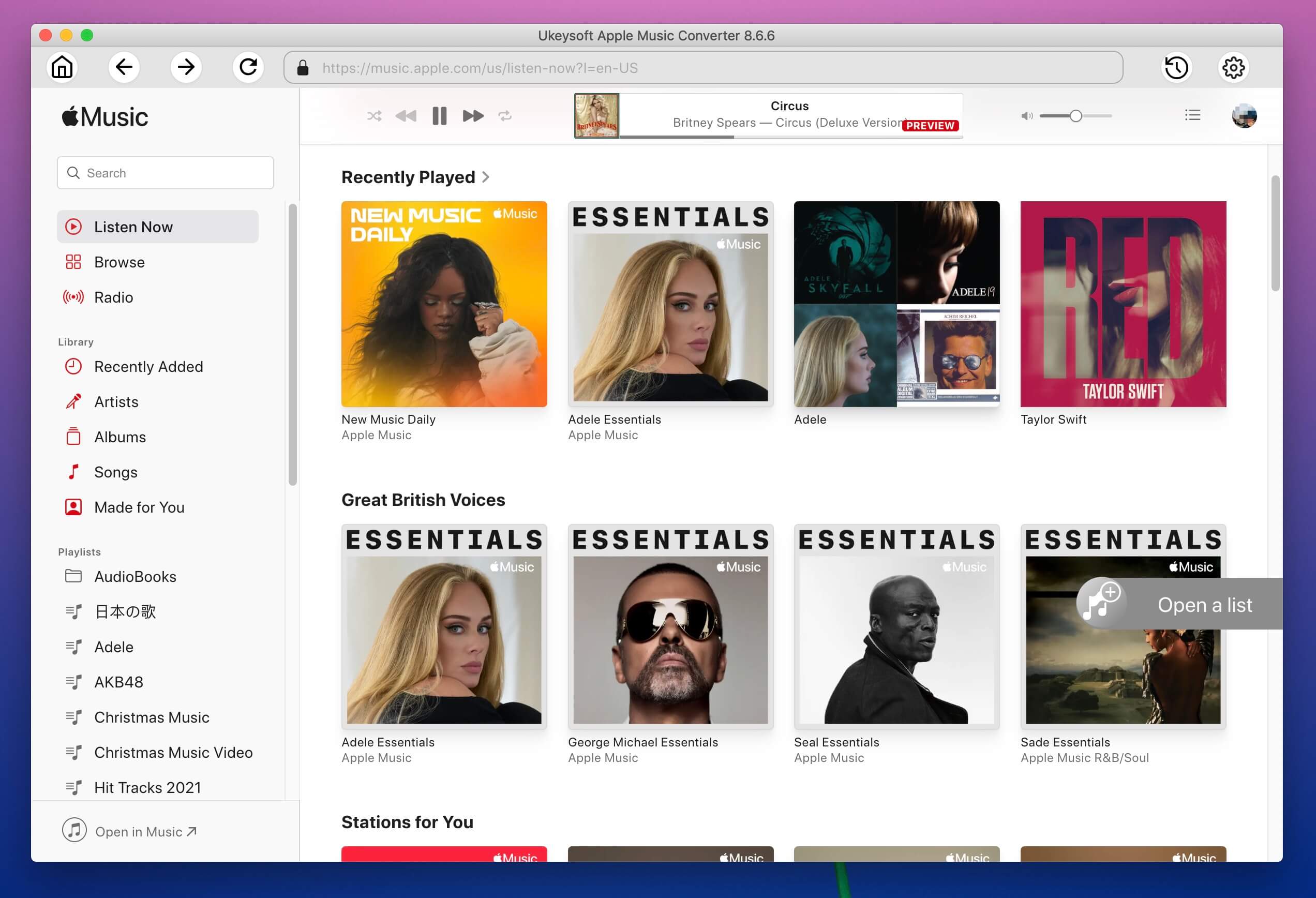Click the Circus album art thumbnail
Screen dimensions: 1316x898
[596, 115]
